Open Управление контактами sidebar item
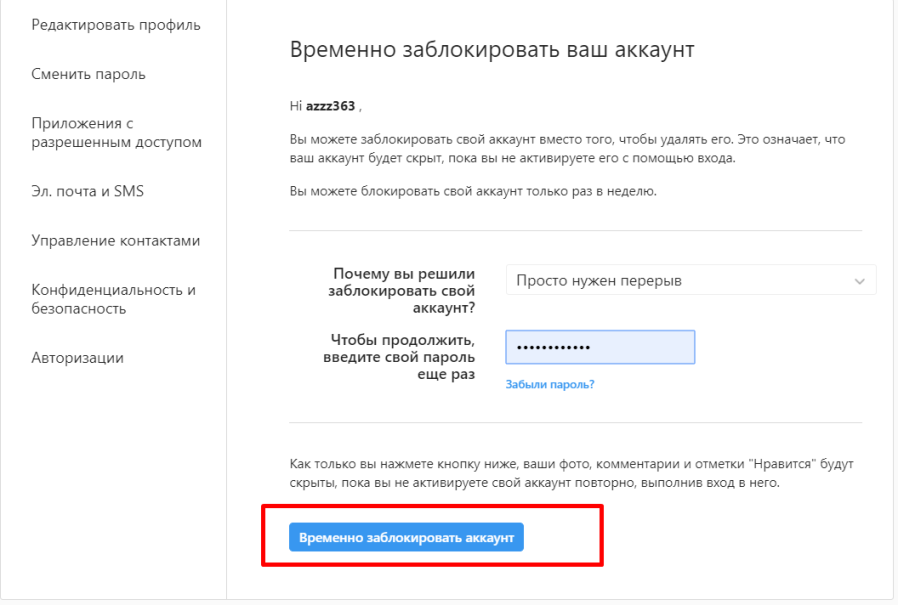The width and height of the screenshot is (898, 605). coord(115,241)
